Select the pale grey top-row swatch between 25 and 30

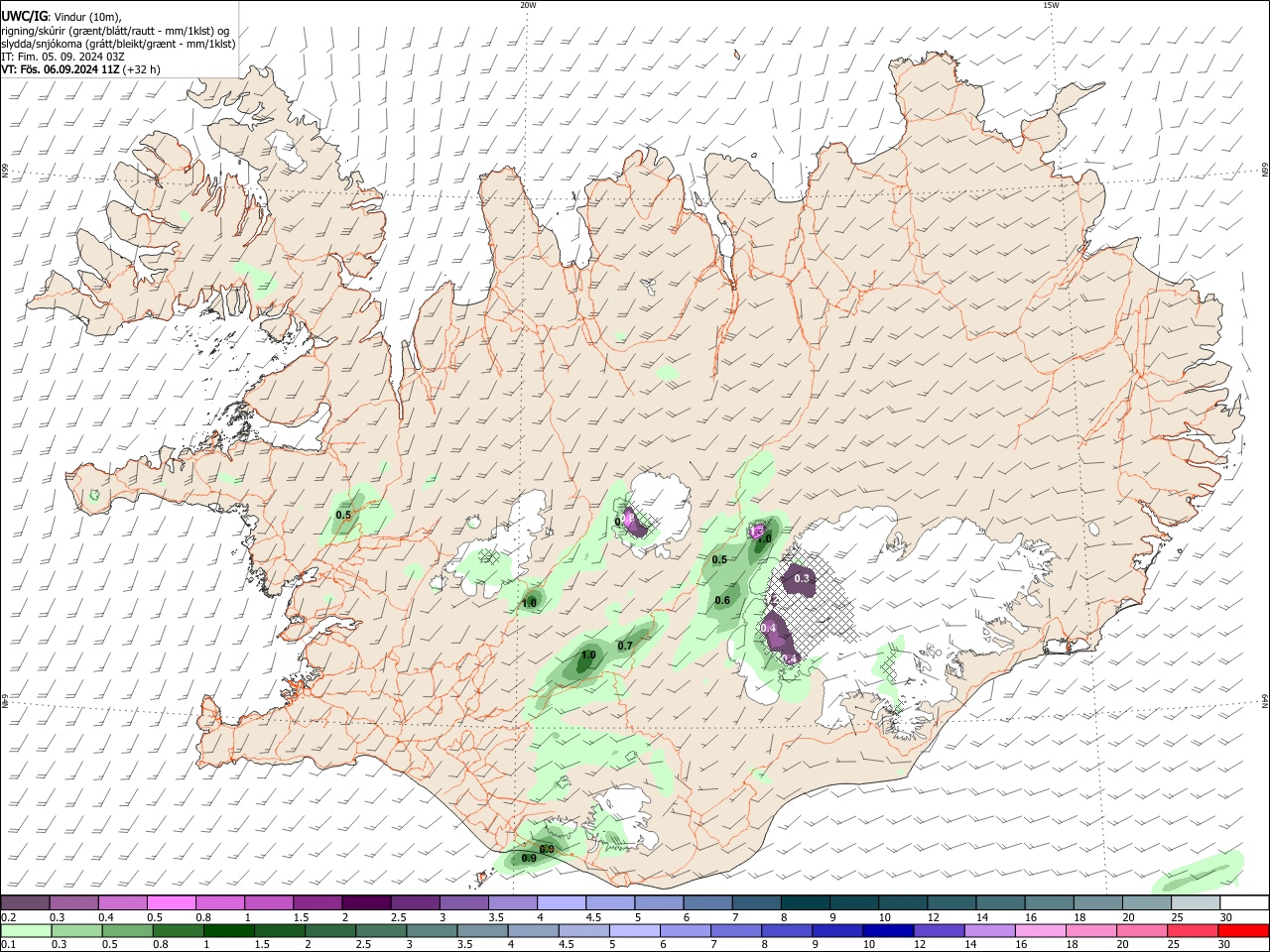click(1194, 902)
